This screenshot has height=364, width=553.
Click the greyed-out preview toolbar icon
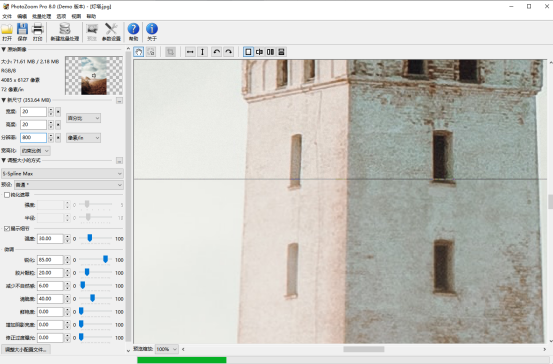point(92,29)
